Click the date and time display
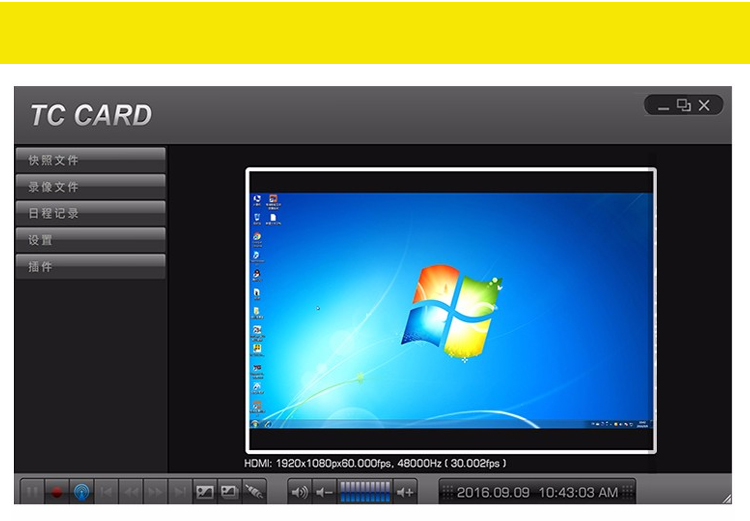Screen dimensions: 750x521 (x=537, y=492)
